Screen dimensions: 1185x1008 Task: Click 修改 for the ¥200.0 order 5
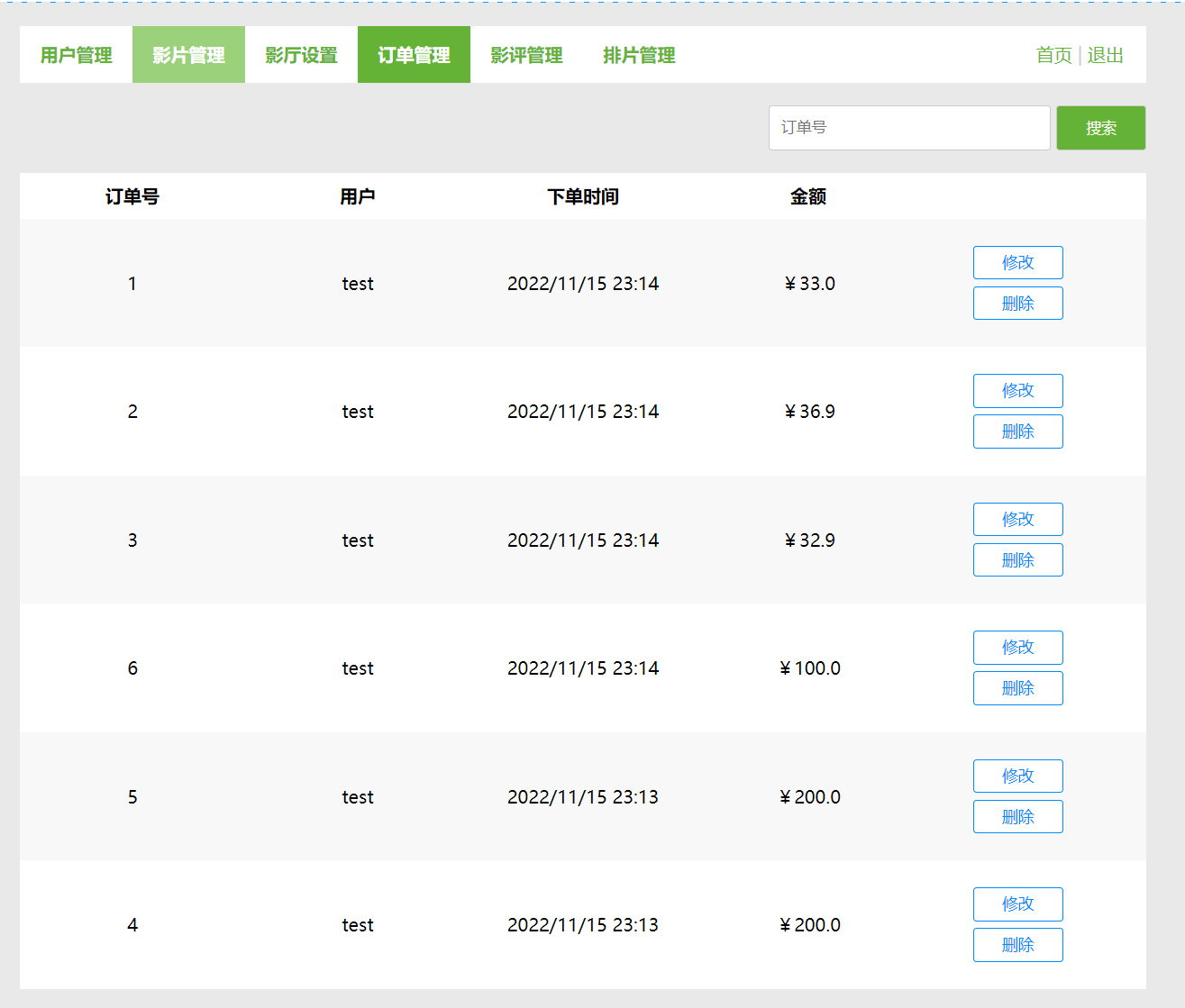point(1017,776)
